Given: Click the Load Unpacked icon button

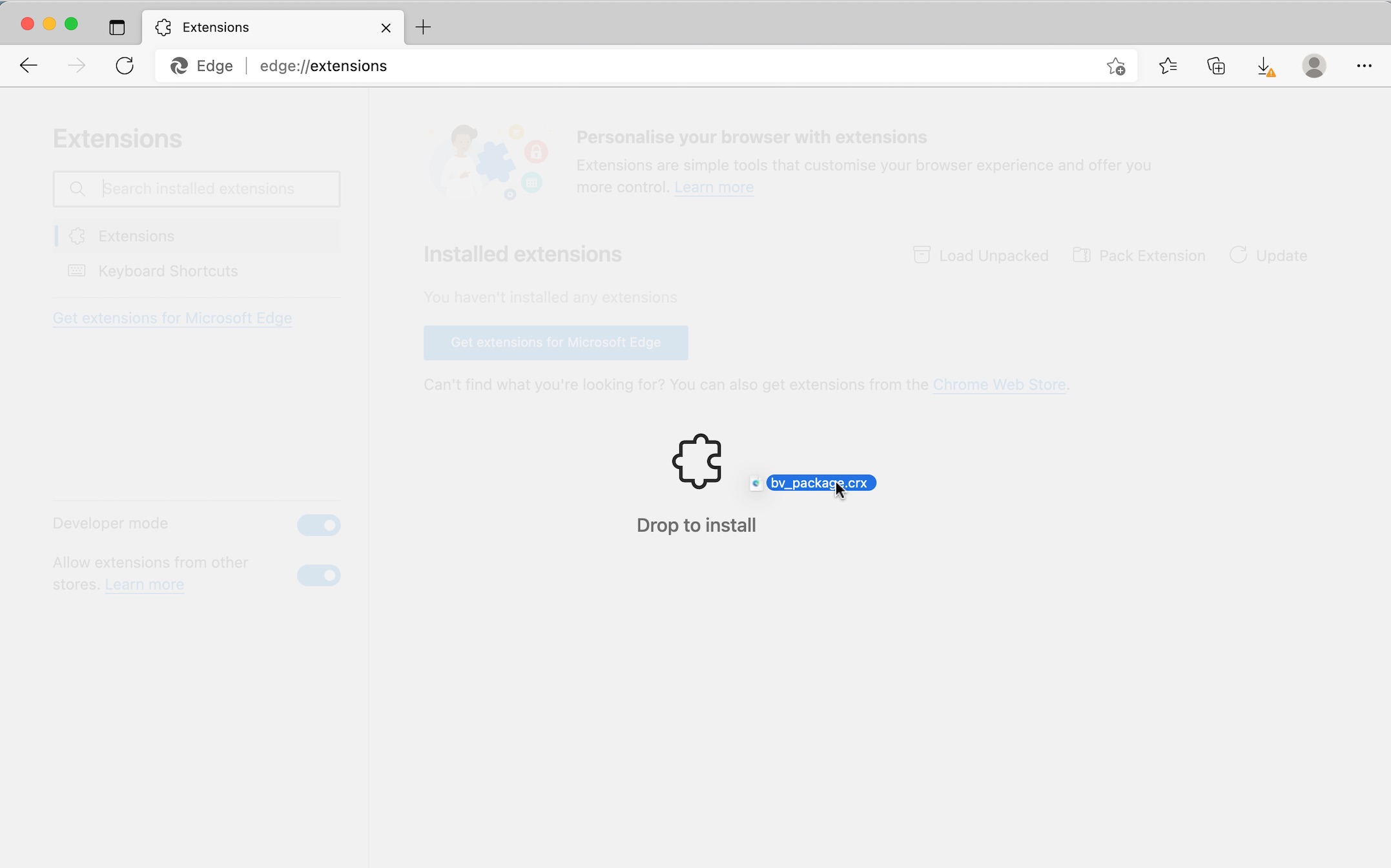Looking at the screenshot, I should coord(920,255).
